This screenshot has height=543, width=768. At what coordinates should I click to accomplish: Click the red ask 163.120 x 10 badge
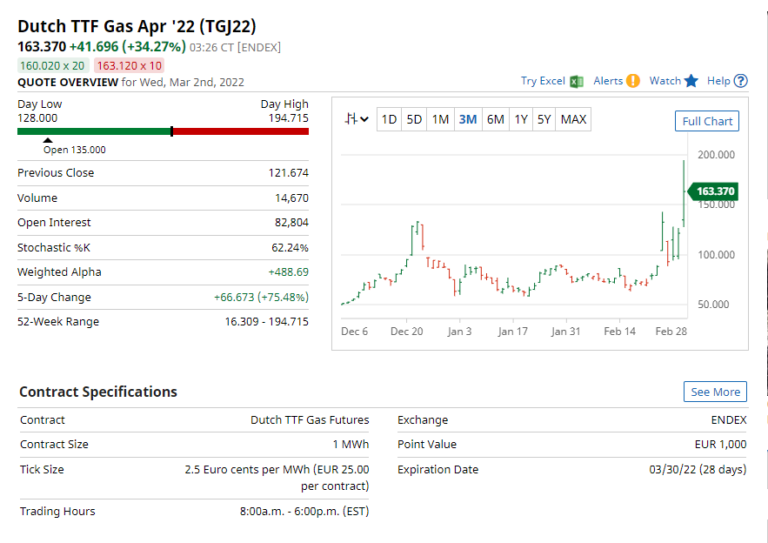click(129, 65)
